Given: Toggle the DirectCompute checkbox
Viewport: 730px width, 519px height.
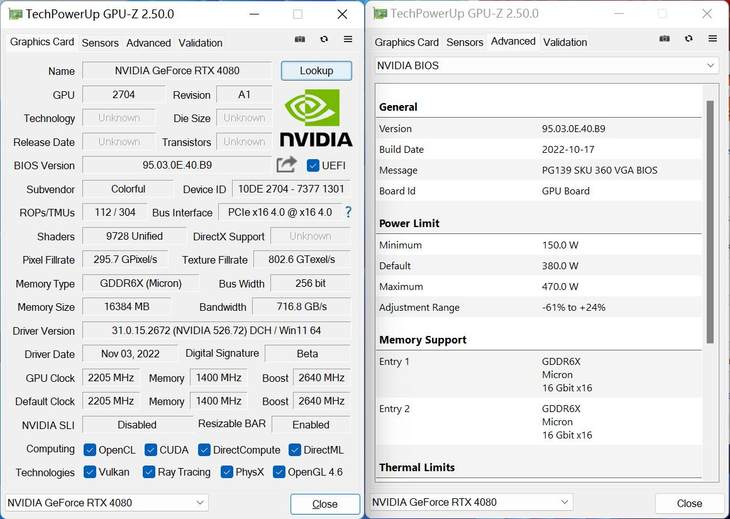Looking at the screenshot, I should click(x=204, y=450).
